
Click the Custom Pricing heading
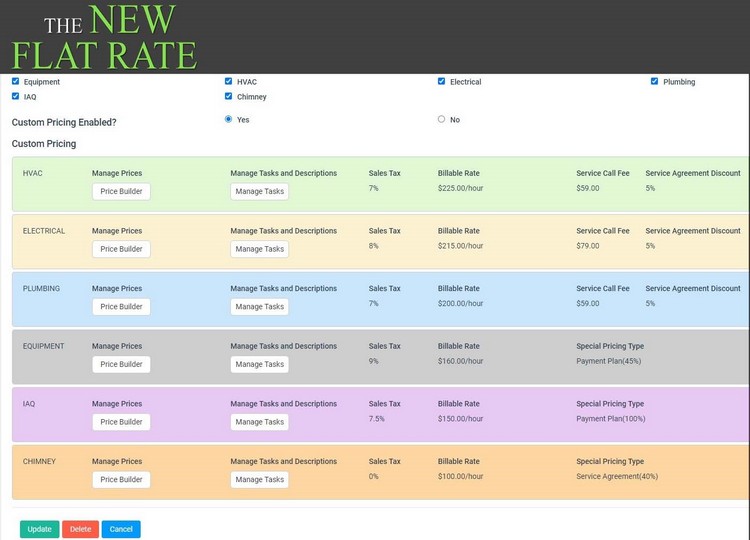click(44, 144)
